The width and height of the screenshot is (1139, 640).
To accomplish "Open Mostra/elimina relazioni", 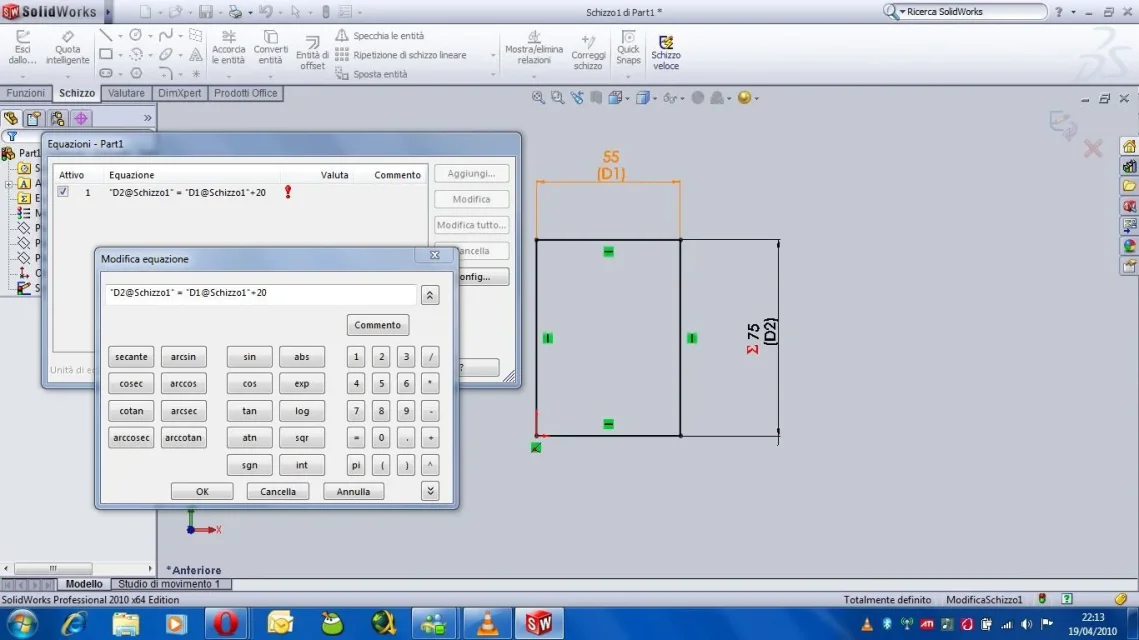I will (534, 47).
